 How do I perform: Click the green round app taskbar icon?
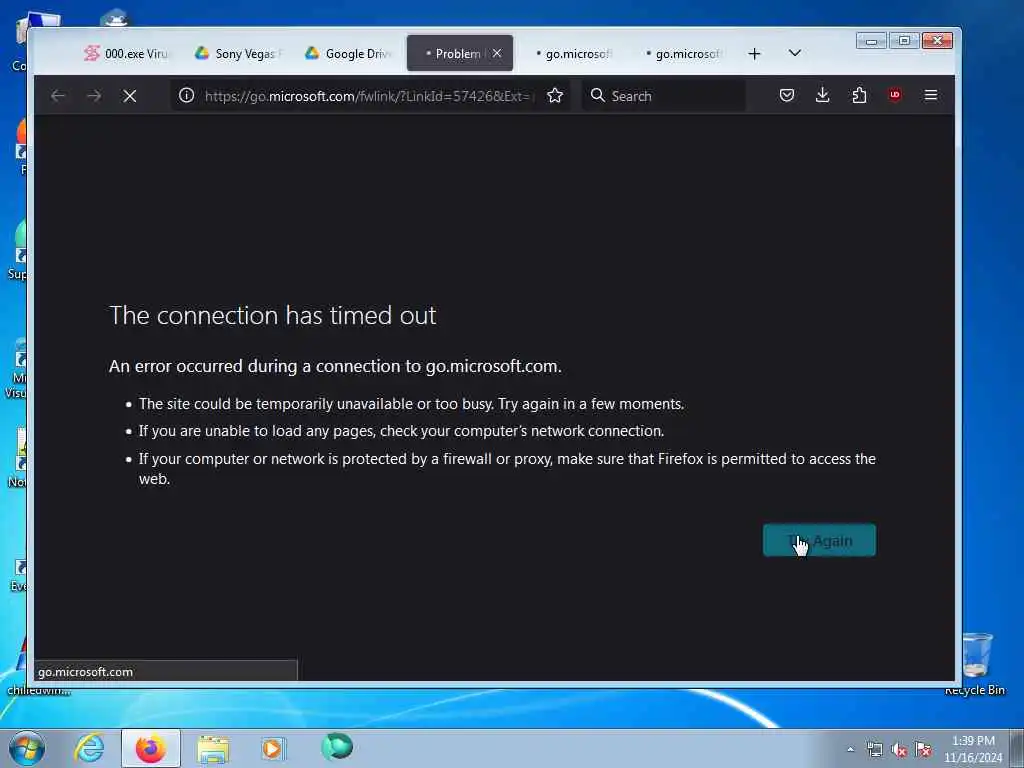coord(337,746)
